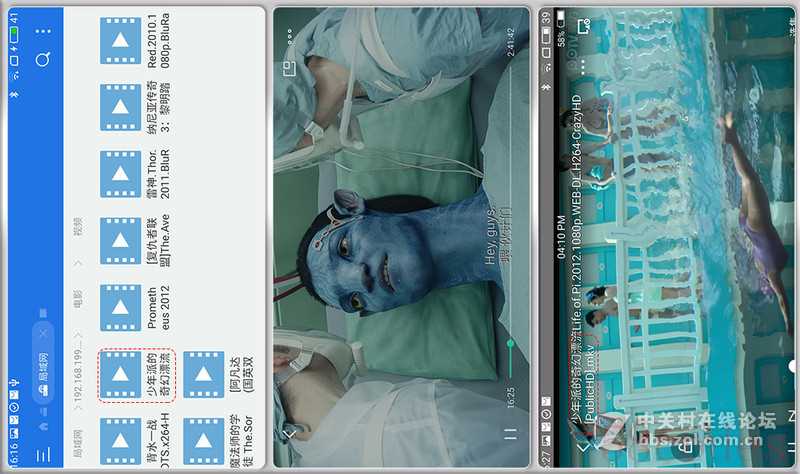
Task: Click the elapsed time 16:25 in Avatar player
Action: pyautogui.click(x=511, y=397)
